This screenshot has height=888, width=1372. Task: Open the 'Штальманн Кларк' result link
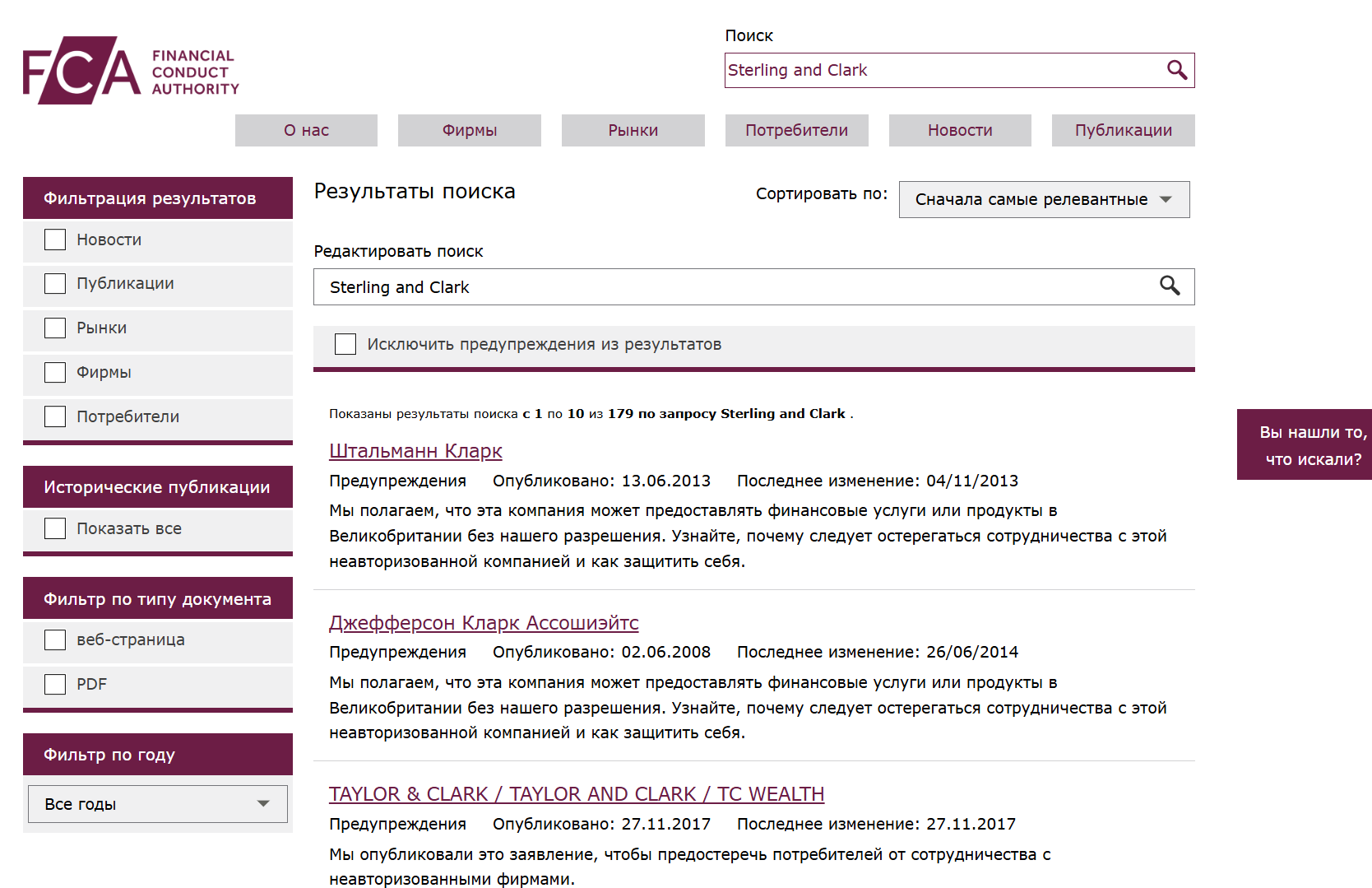click(415, 451)
